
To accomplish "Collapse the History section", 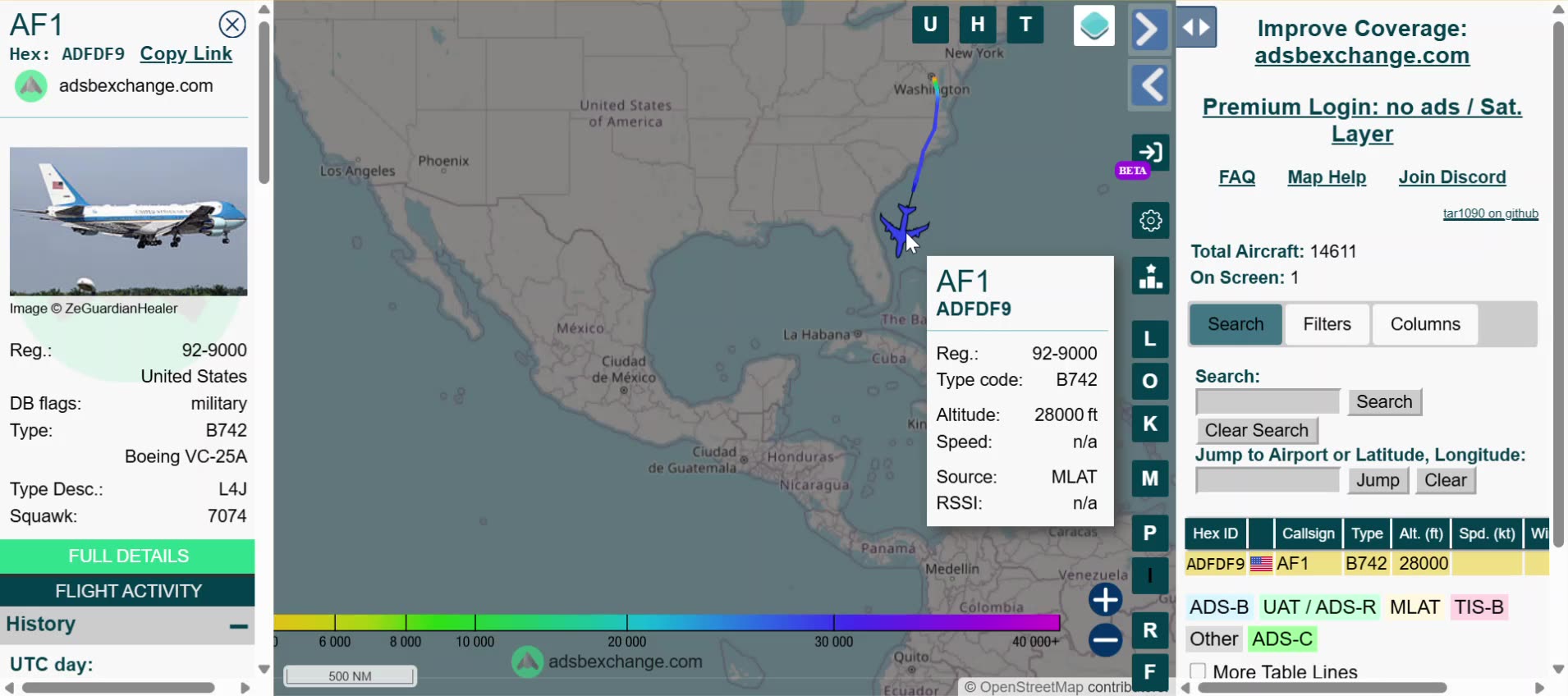I will (x=239, y=625).
